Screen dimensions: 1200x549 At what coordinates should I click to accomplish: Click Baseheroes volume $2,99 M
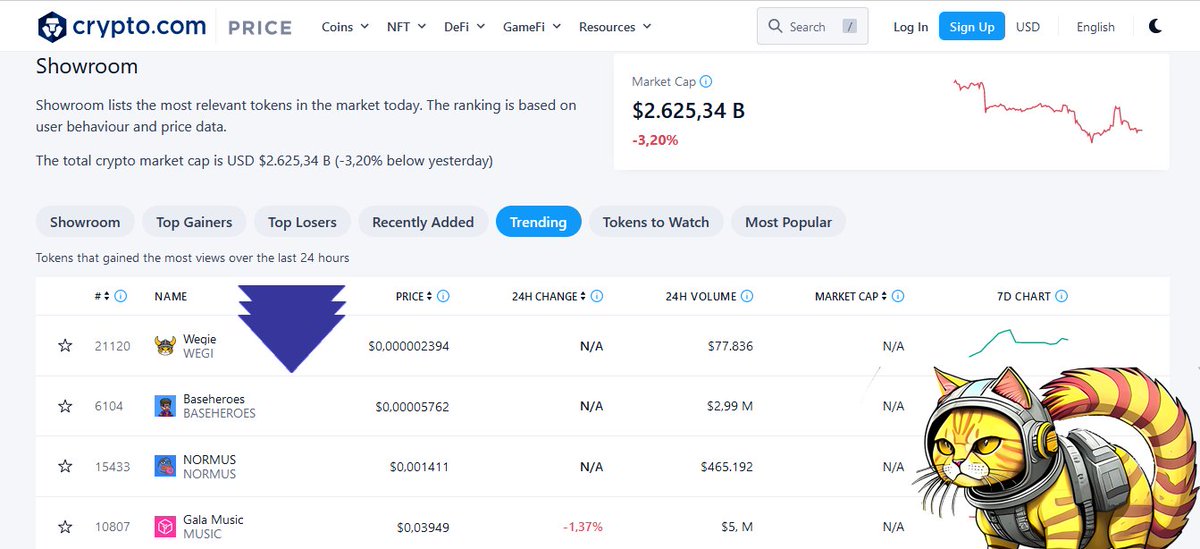[730, 406]
